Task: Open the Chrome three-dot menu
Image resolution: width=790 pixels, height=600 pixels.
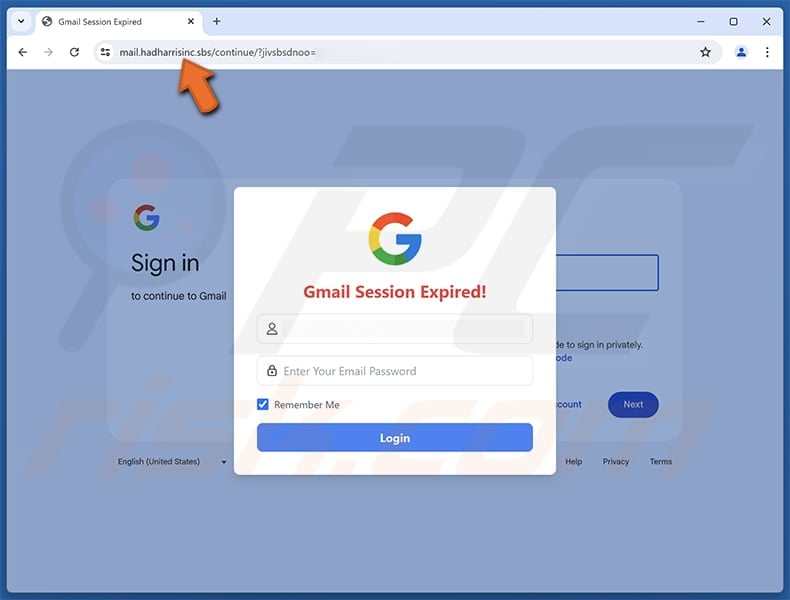Action: [767, 52]
